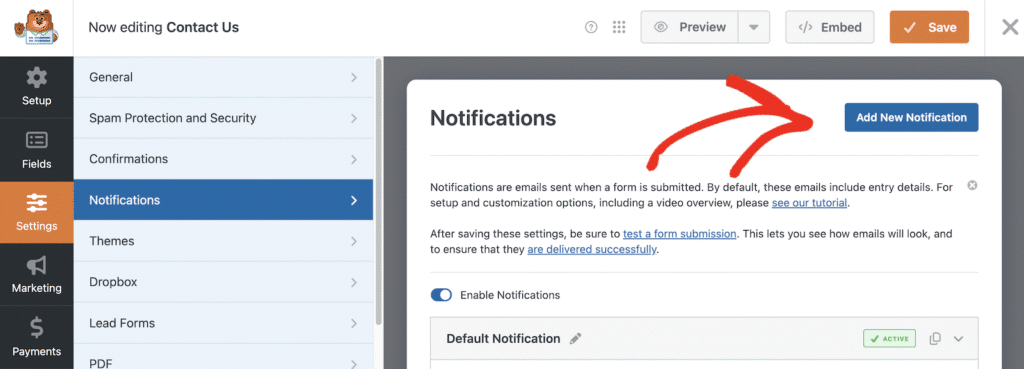Click the 'Now editing Contact Us' title
The height and width of the screenshot is (369, 1024).
[x=163, y=27]
